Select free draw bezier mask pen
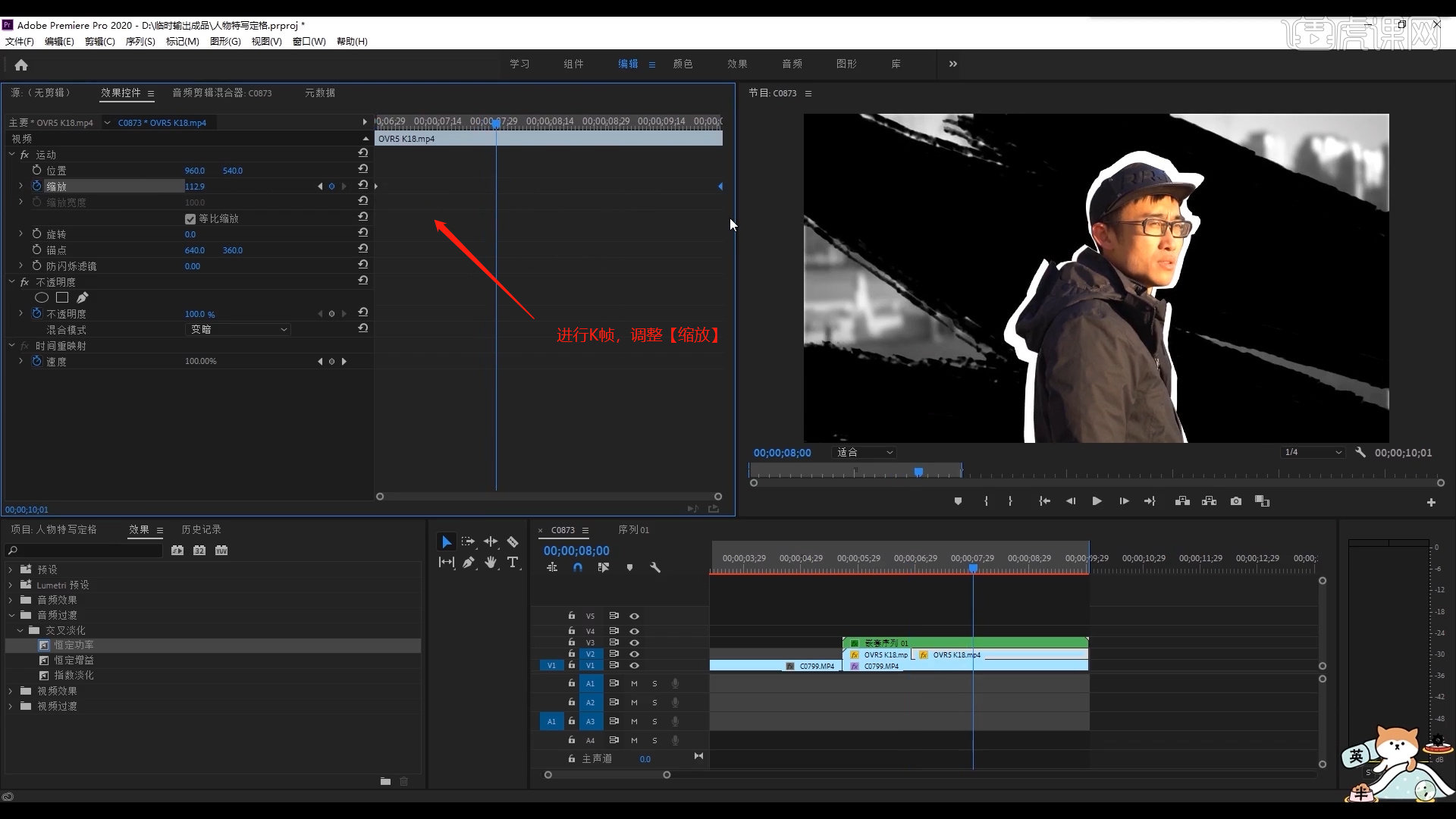1456x819 pixels. pos(82,298)
